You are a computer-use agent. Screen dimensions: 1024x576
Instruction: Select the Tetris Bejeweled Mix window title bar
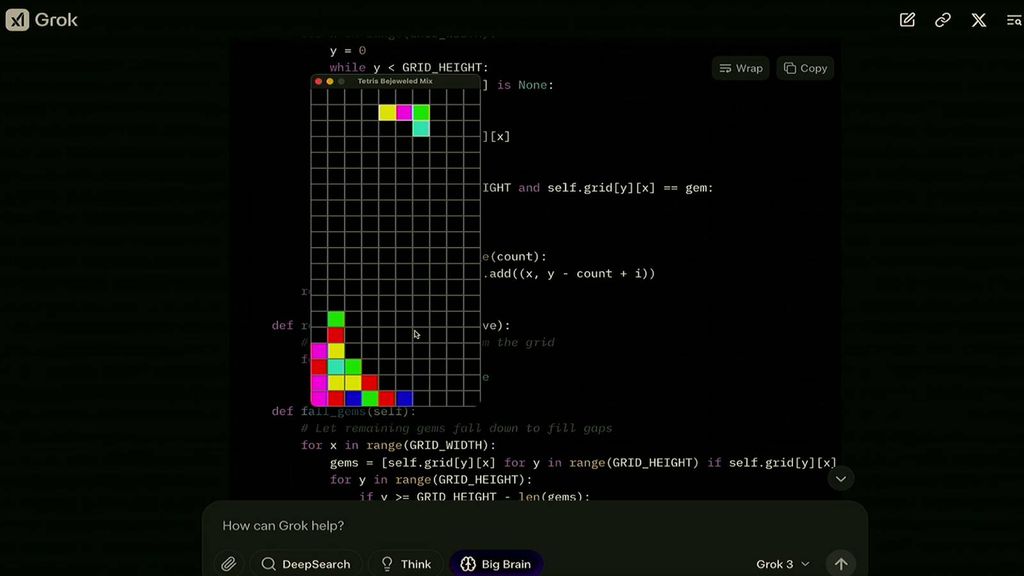(x=394, y=81)
